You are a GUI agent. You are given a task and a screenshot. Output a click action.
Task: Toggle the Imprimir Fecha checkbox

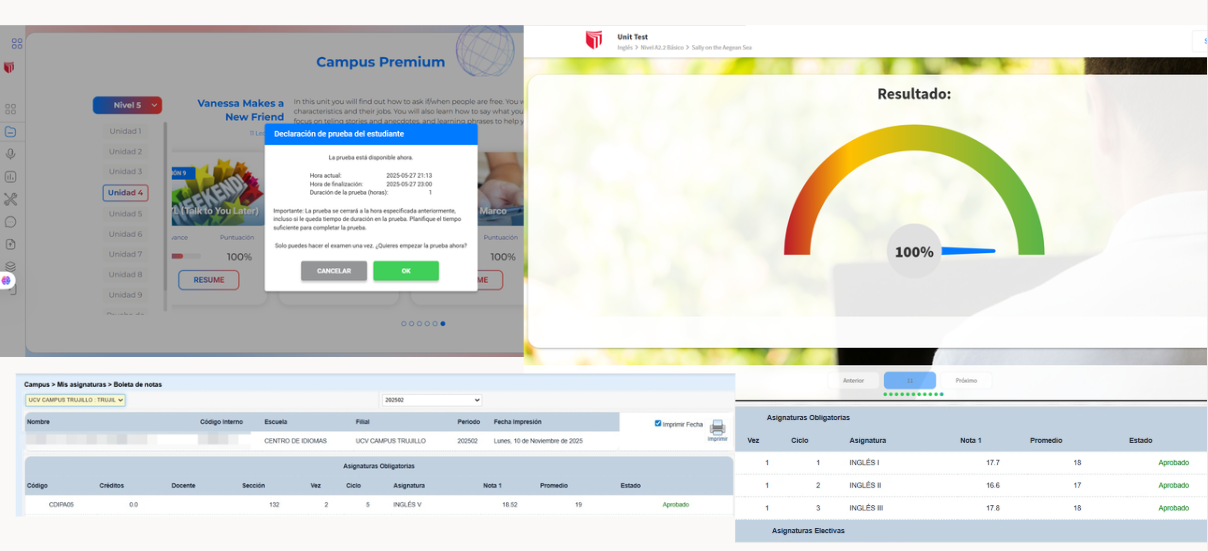(x=658, y=423)
